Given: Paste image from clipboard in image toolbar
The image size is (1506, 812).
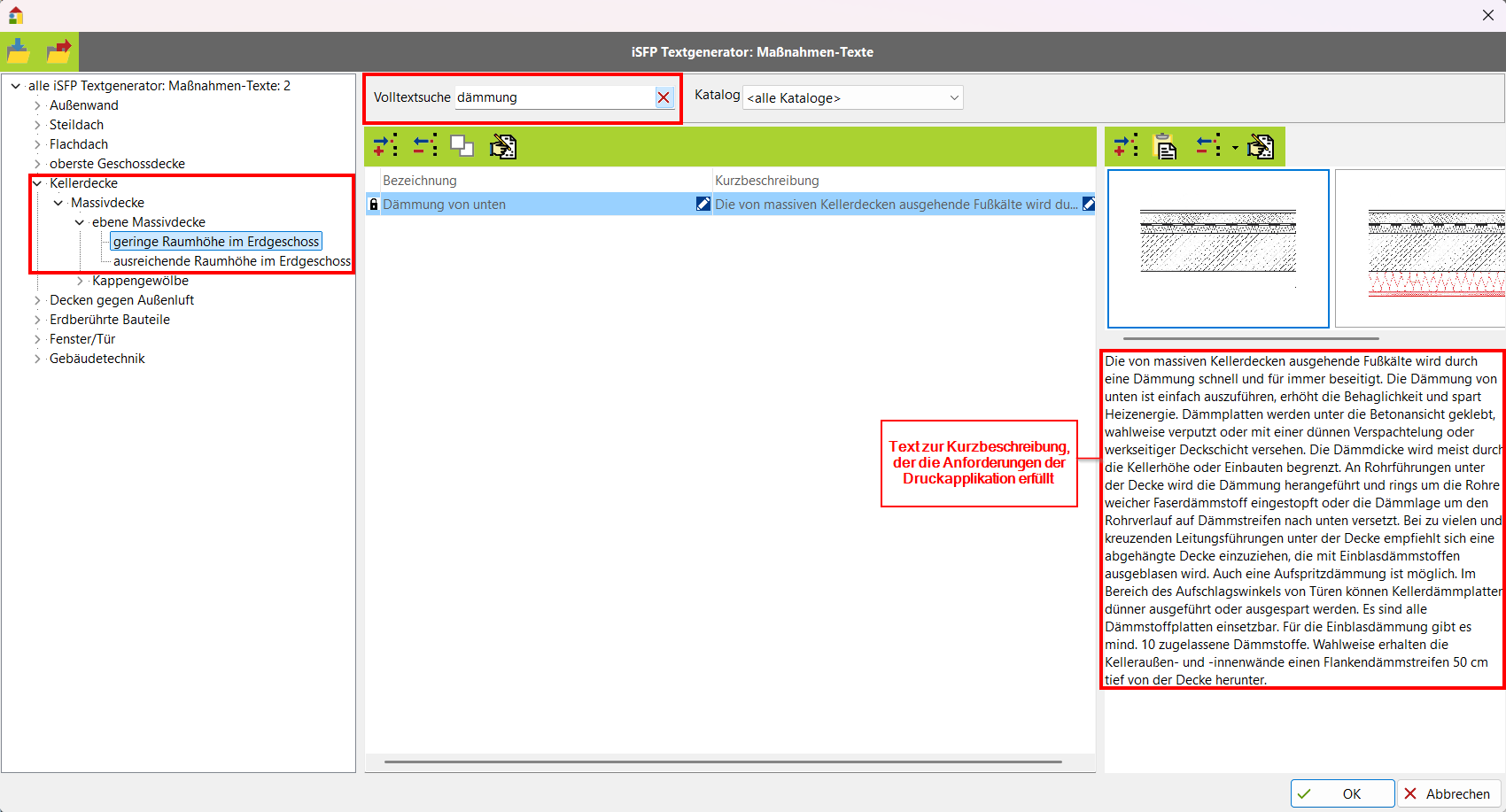Looking at the screenshot, I should [x=1166, y=146].
